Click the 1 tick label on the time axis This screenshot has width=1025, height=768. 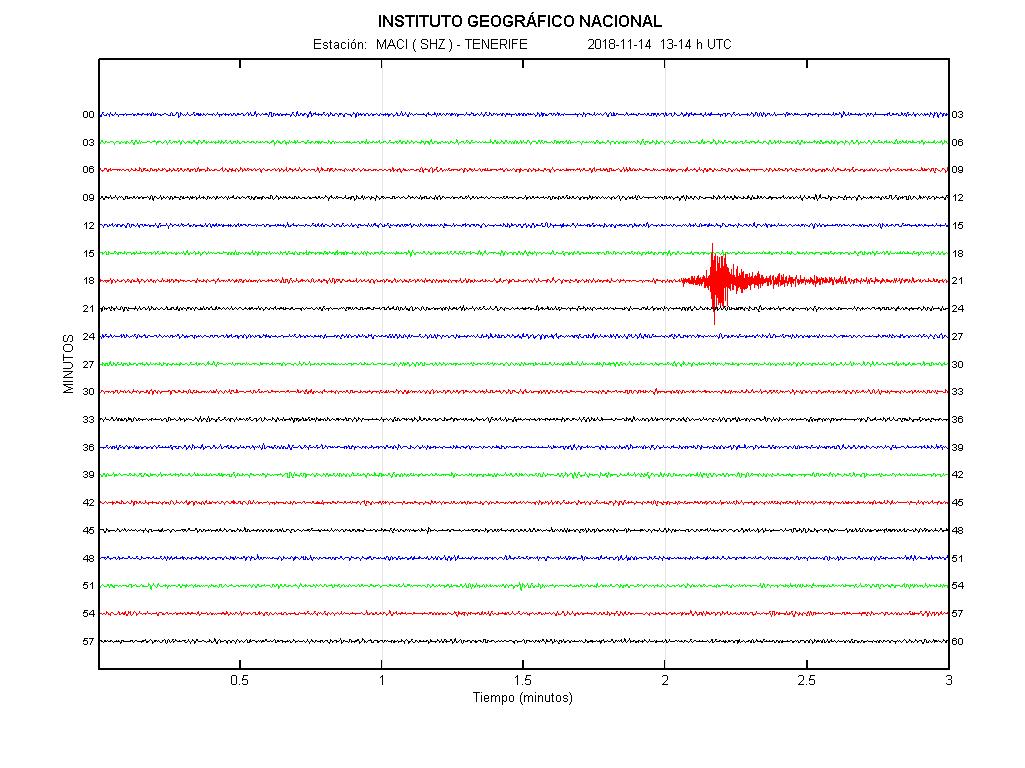tap(381, 681)
